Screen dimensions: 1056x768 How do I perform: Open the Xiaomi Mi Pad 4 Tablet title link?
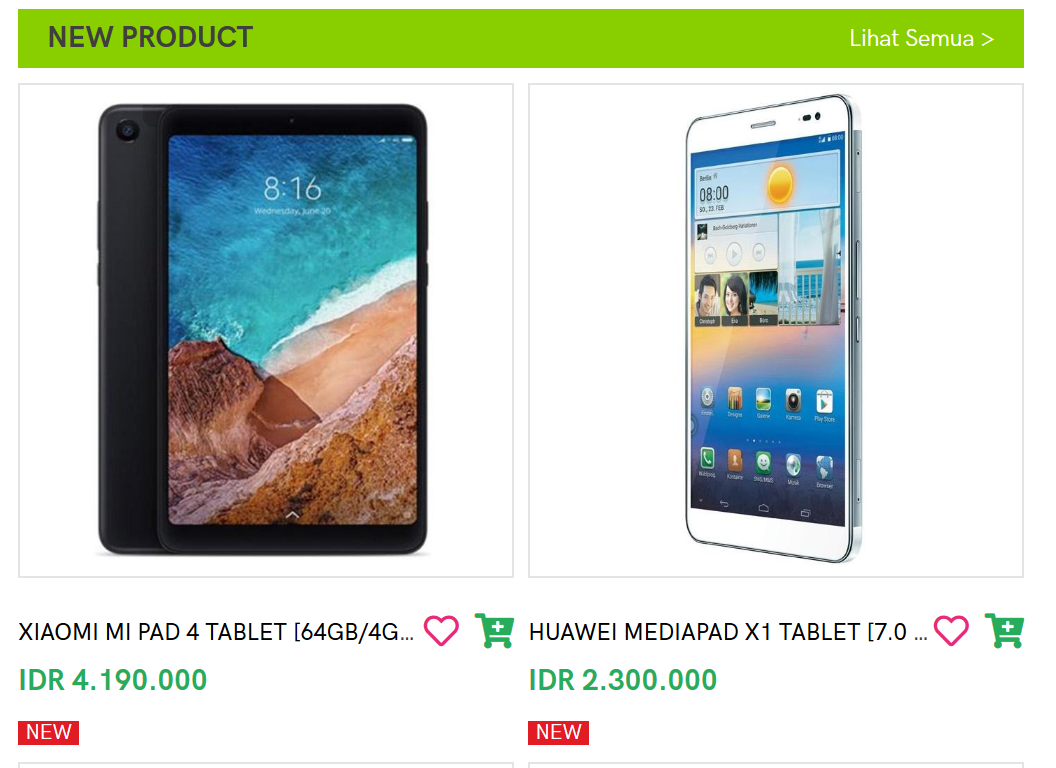click(216, 632)
